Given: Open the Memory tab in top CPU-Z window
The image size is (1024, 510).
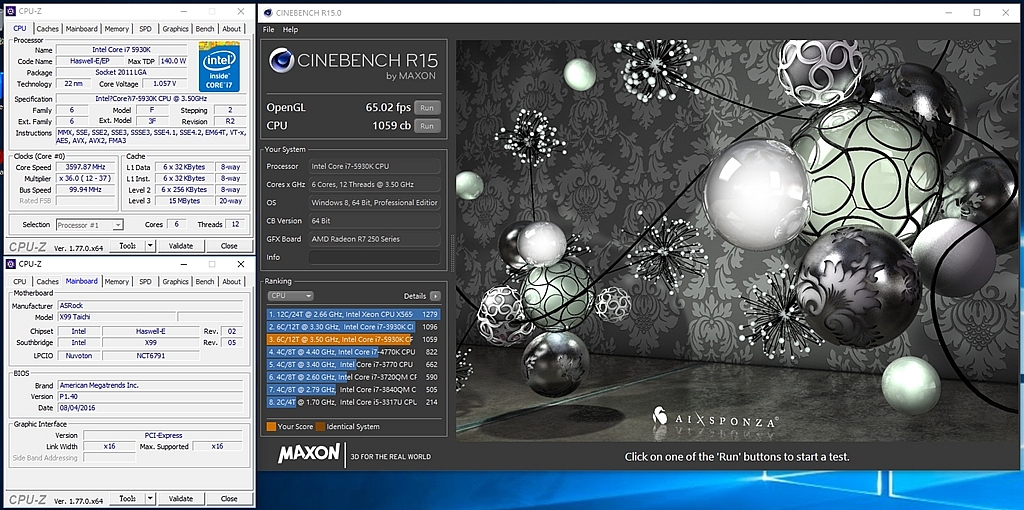Looking at the screenshot, I should (117, 29).
